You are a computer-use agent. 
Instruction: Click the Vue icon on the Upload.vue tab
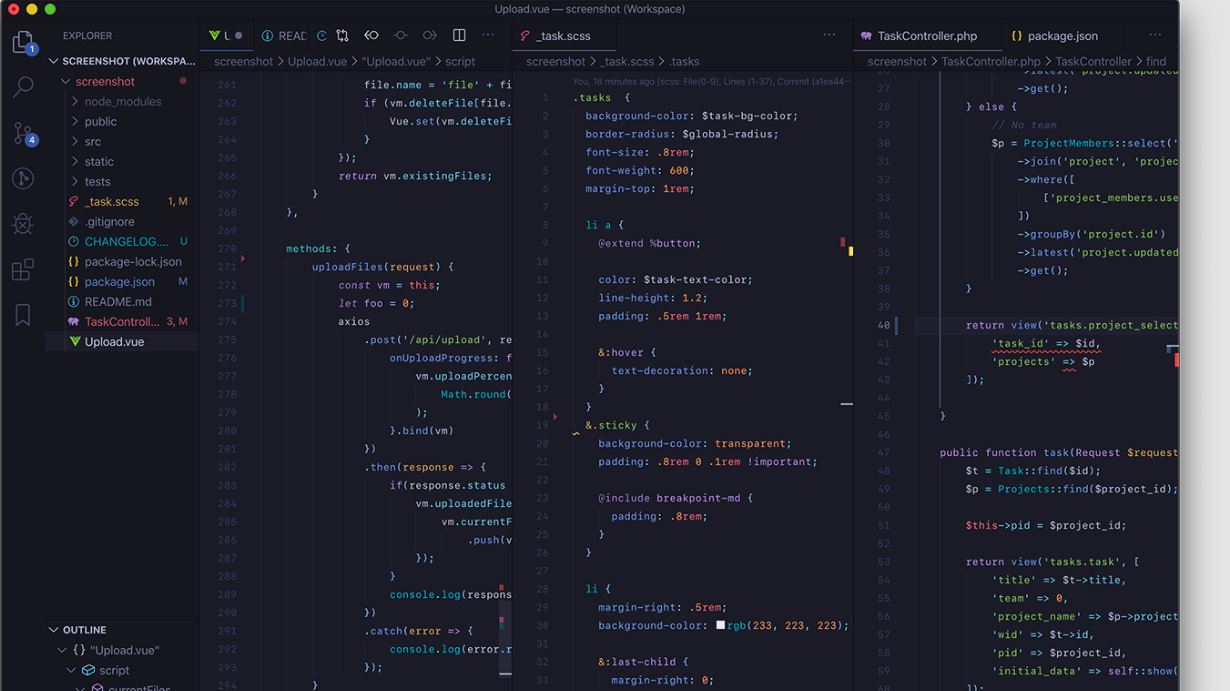[x=214, y=36]
